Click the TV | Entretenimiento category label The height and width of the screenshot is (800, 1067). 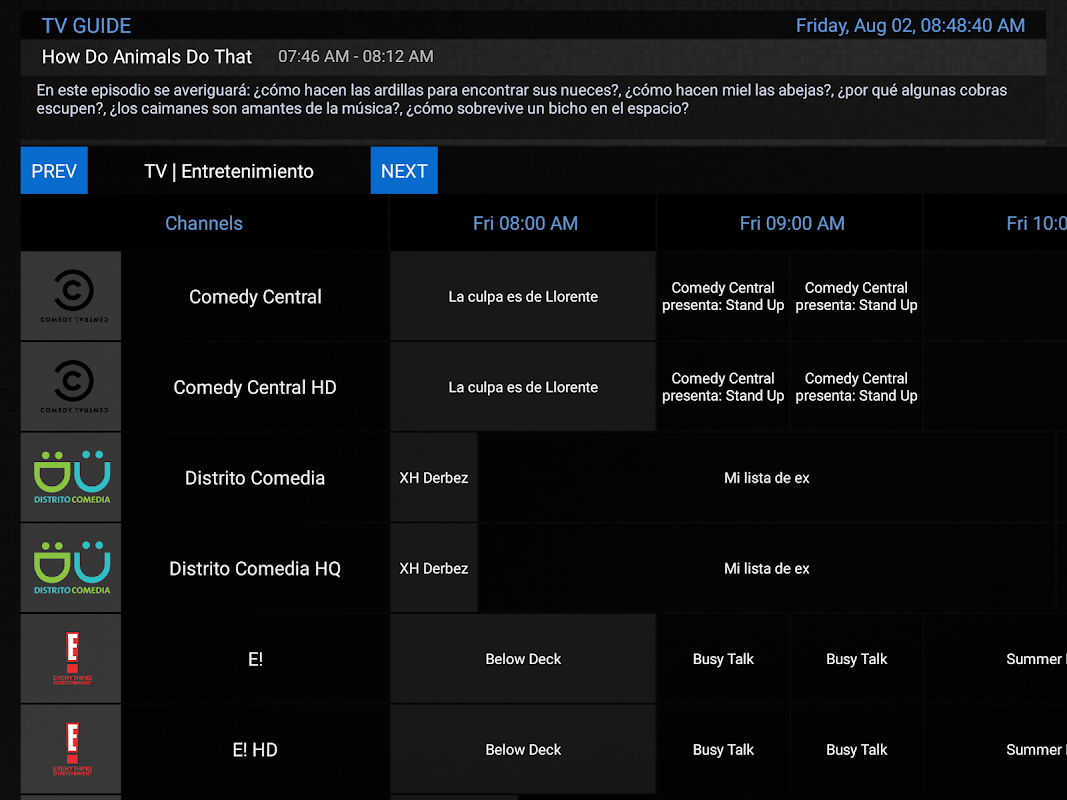tap(229, 171)
